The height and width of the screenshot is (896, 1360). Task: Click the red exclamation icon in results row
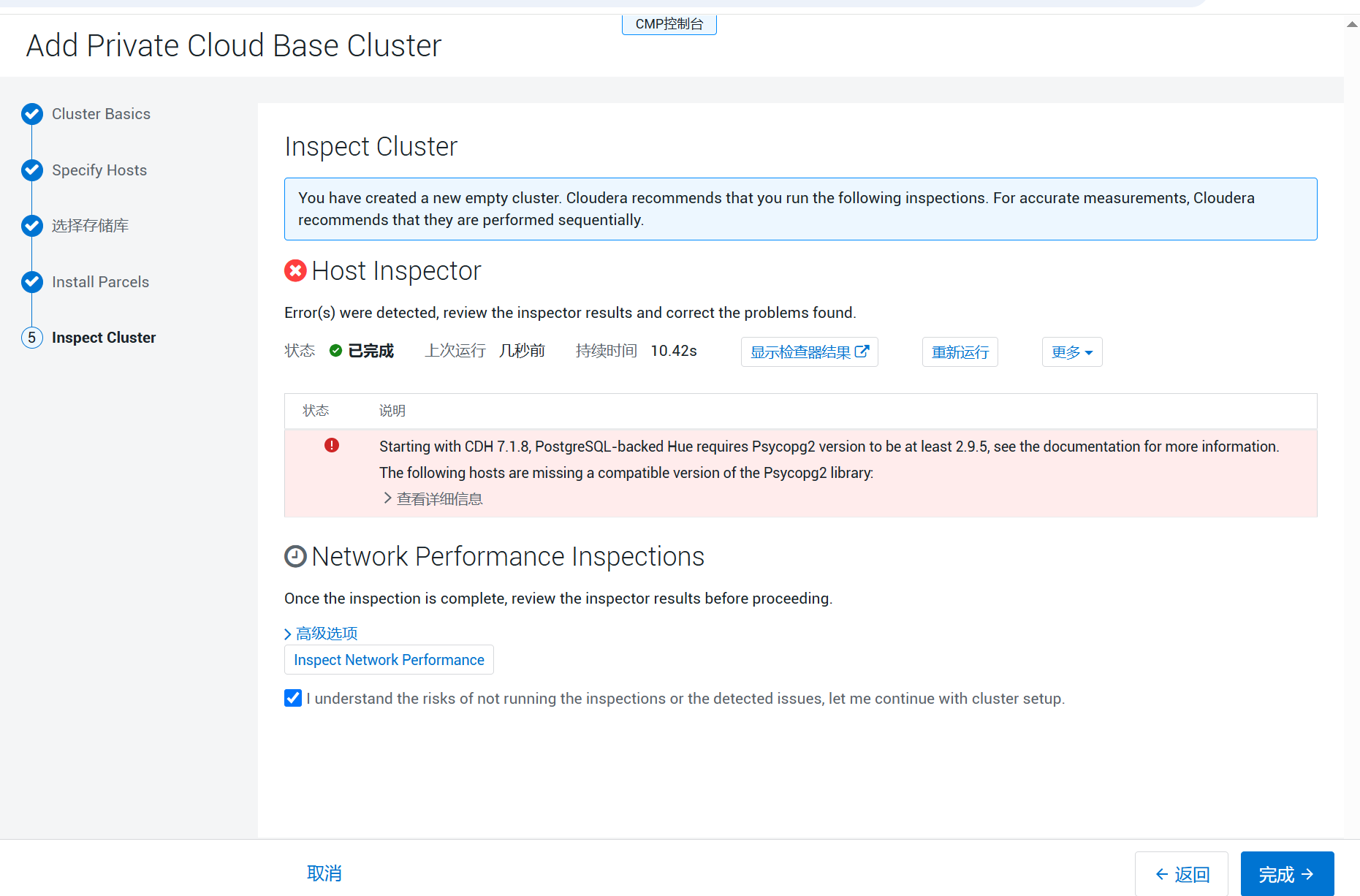tap(332, 445)
